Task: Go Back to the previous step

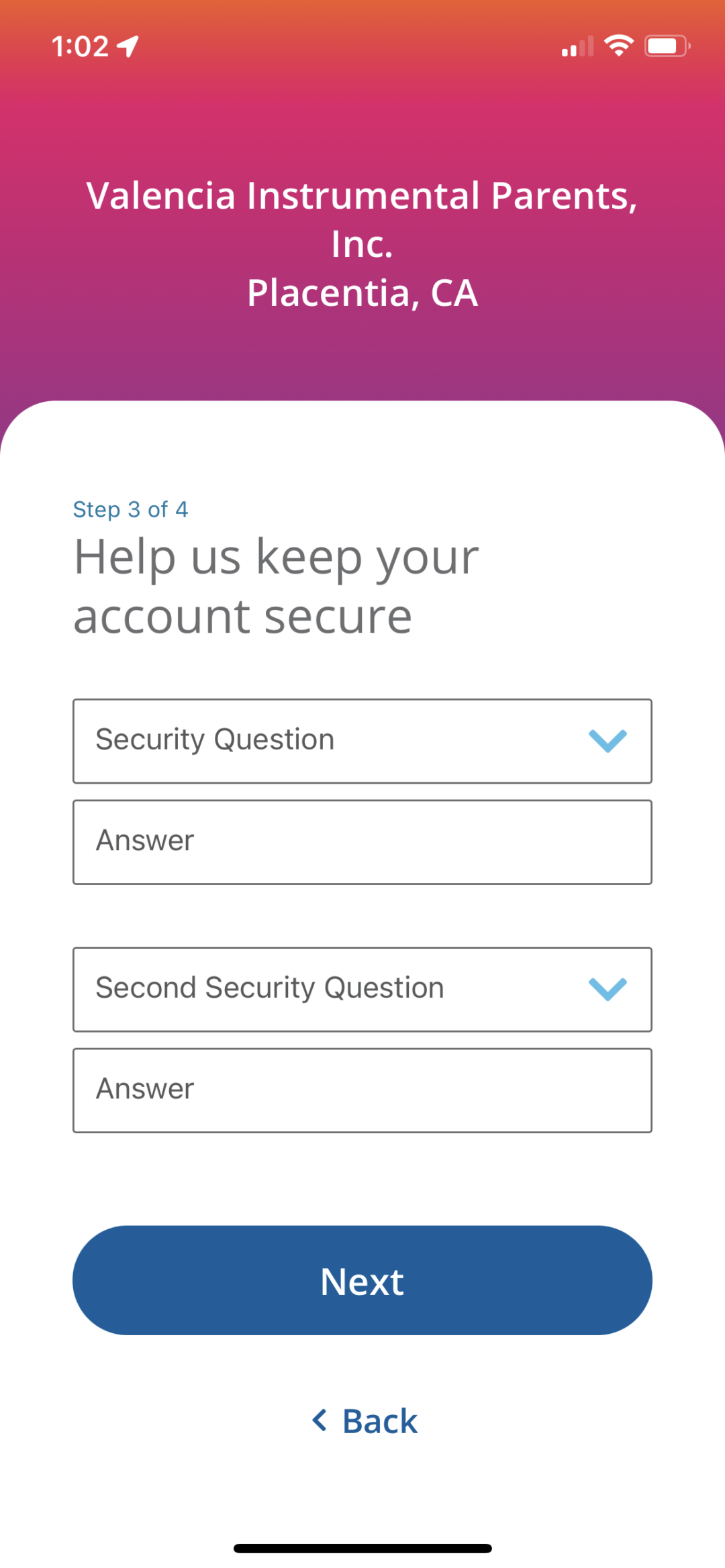Action: pos(379,1420)
